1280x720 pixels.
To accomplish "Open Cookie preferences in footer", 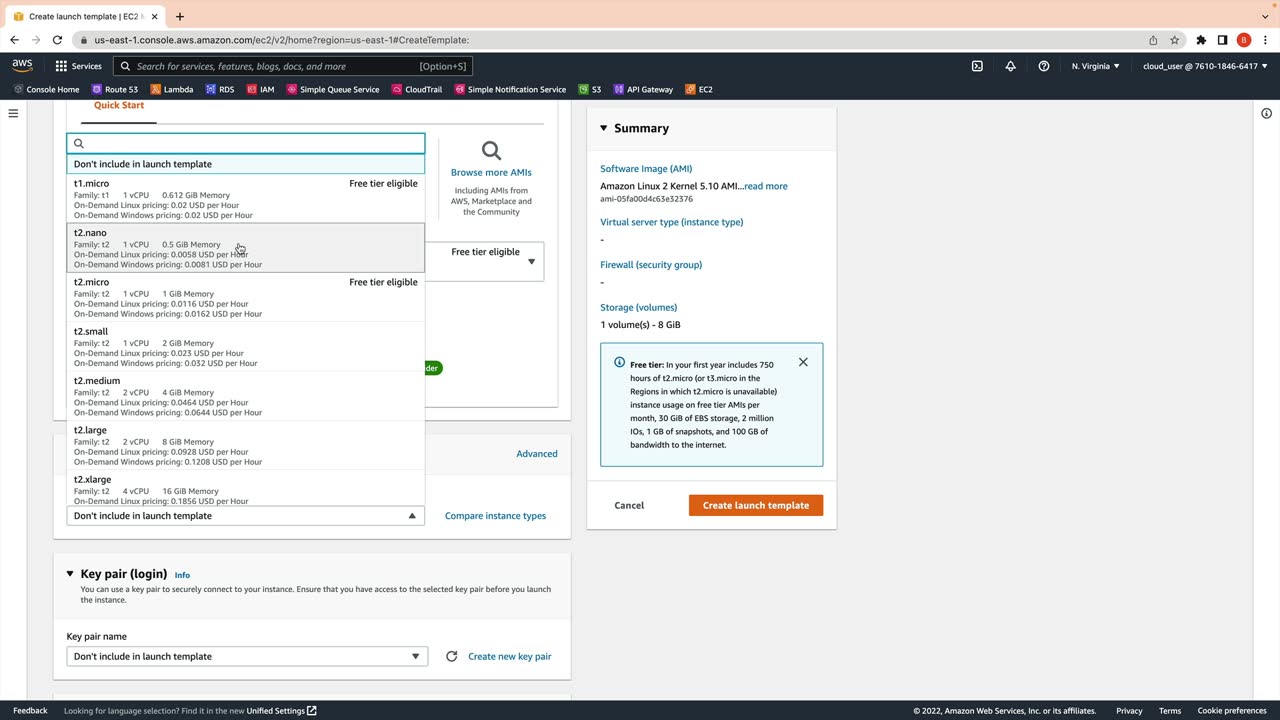I will coord(1232,711).
